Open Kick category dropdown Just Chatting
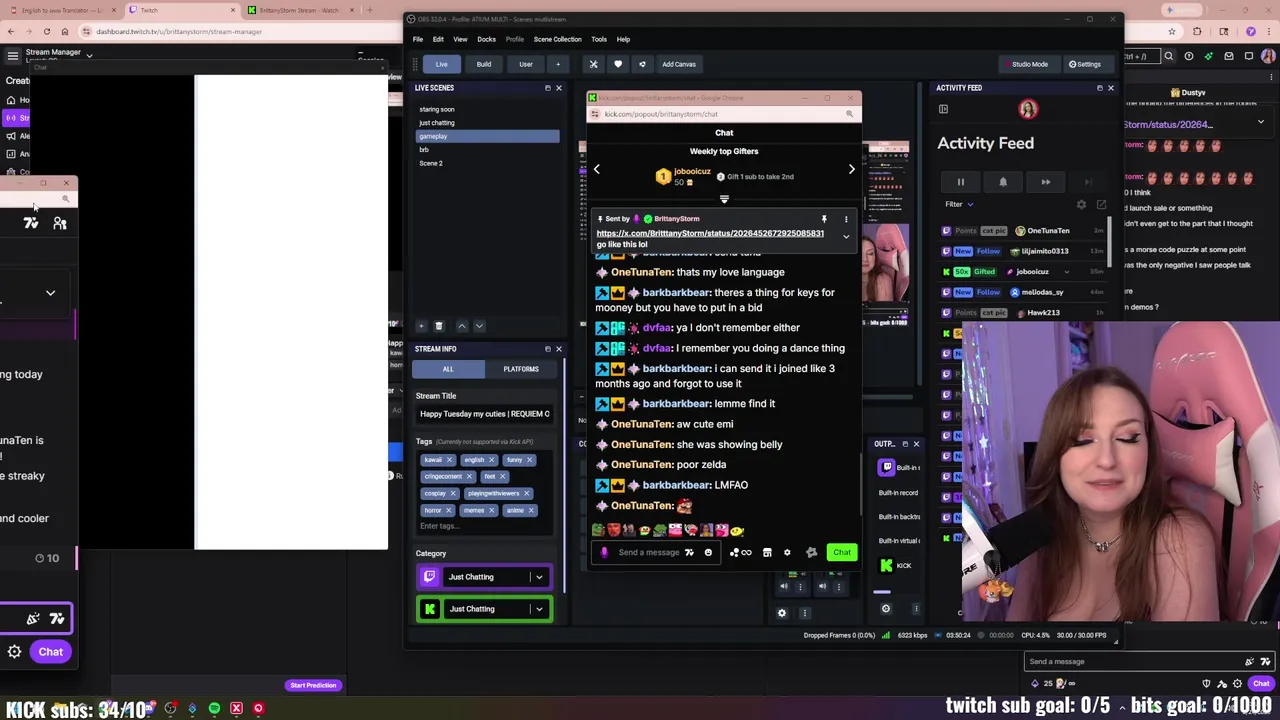Viewport: 1280px width, 720px height. pyautogui.click(x=539, y=609)
